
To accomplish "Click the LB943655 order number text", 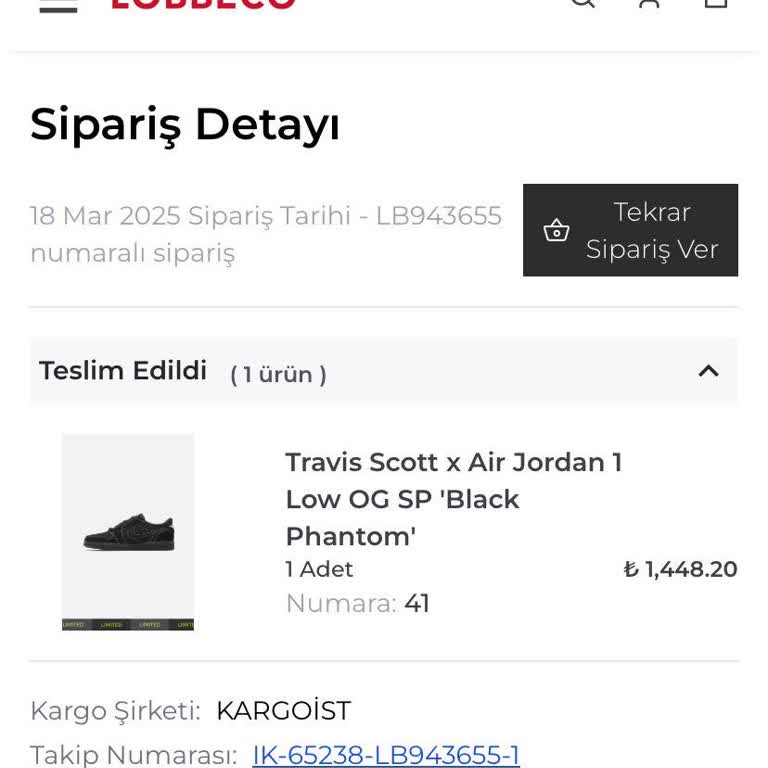I will pyautogui.click(x=438, y=216).
